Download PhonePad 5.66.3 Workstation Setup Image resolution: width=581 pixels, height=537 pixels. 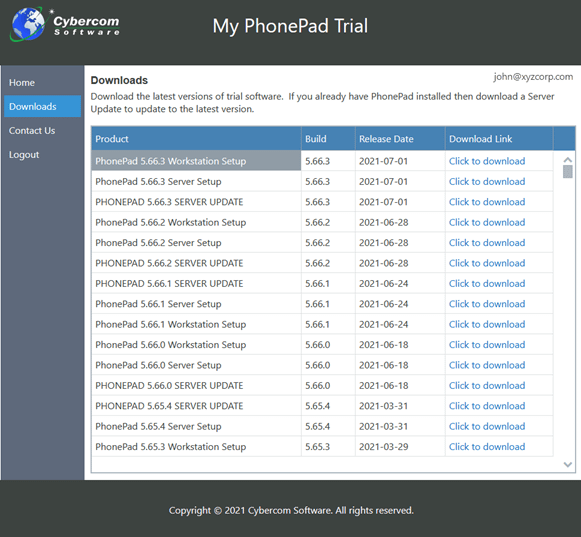[487, 161]
